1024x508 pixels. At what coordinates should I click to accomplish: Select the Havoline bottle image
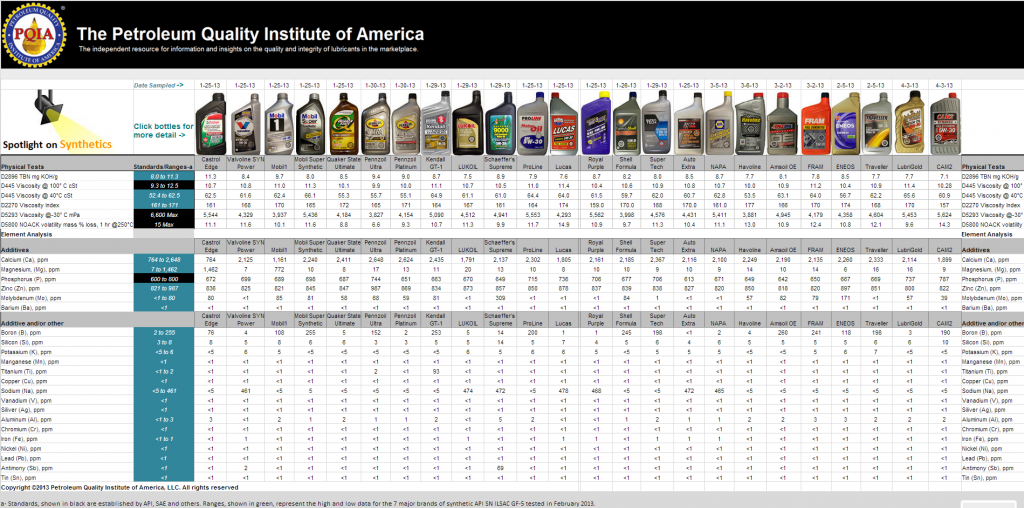click(749, 123)
